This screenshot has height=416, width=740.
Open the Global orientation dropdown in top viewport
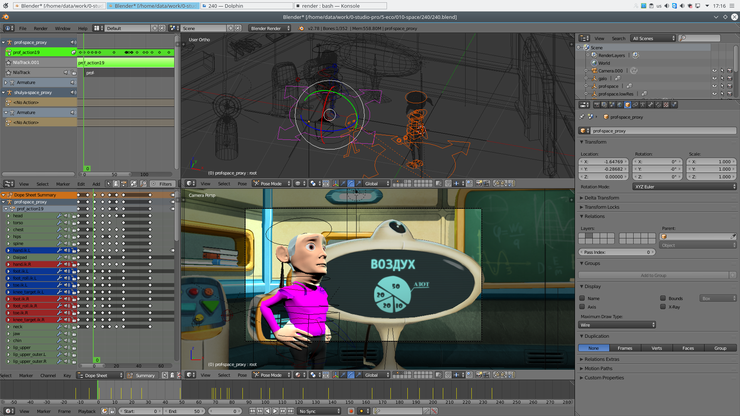point(377,183)
